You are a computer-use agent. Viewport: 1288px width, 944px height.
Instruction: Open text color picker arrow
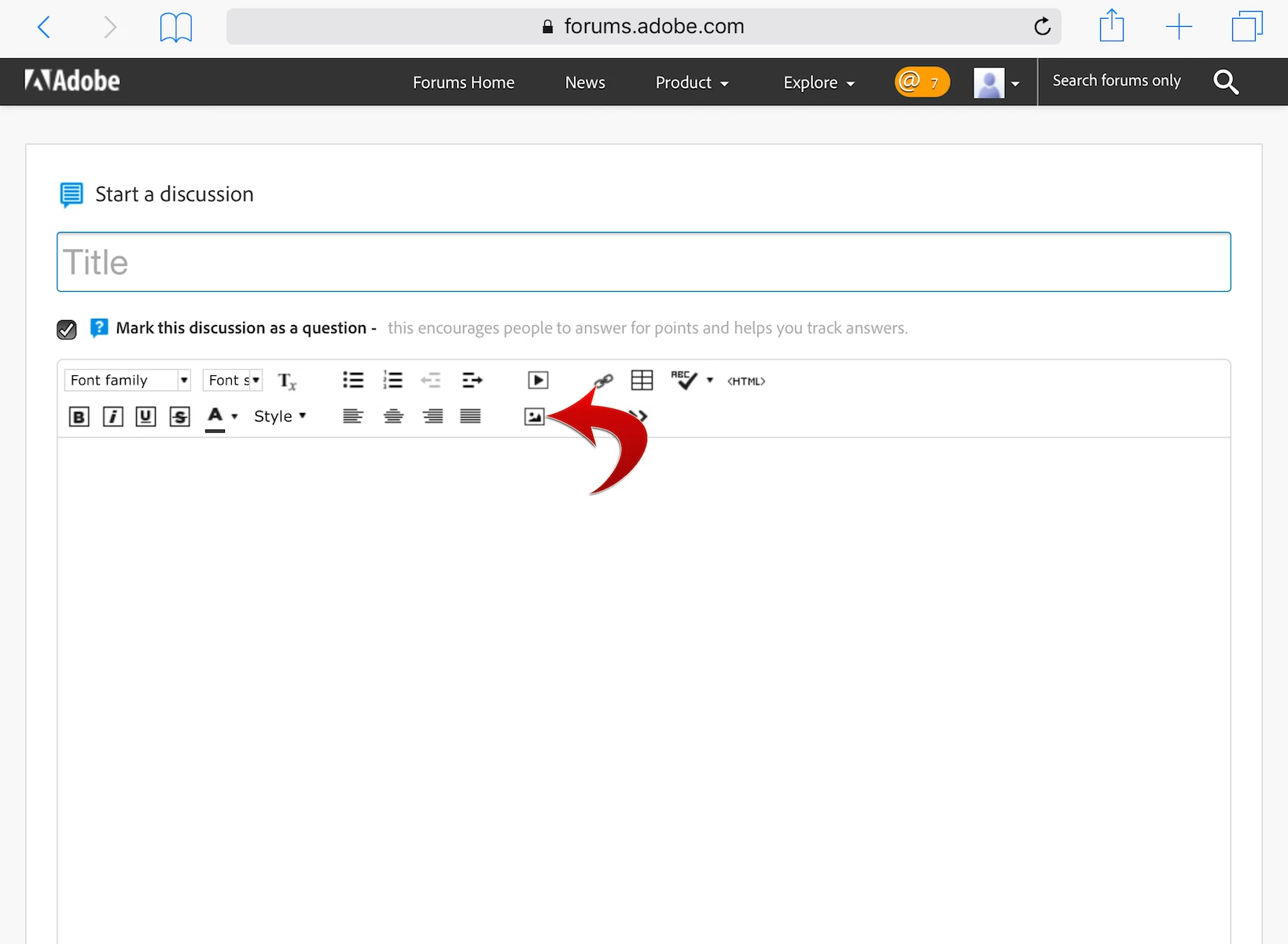tap(234, 417)
